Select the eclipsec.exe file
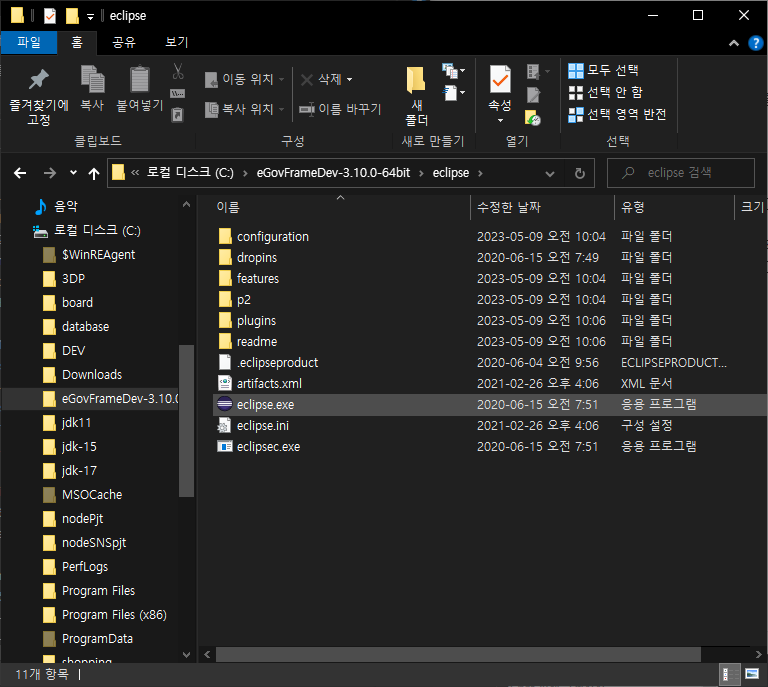768x687 pixels. (x=490, y=447)
